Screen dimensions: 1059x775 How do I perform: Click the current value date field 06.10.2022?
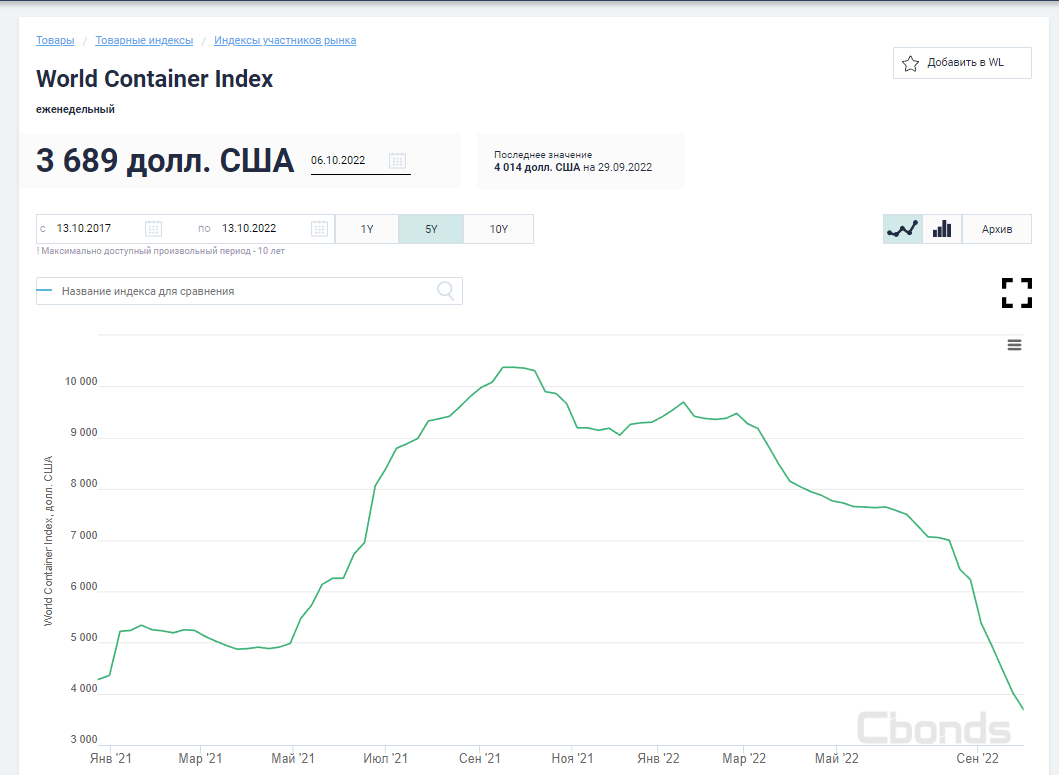[345, 160]
